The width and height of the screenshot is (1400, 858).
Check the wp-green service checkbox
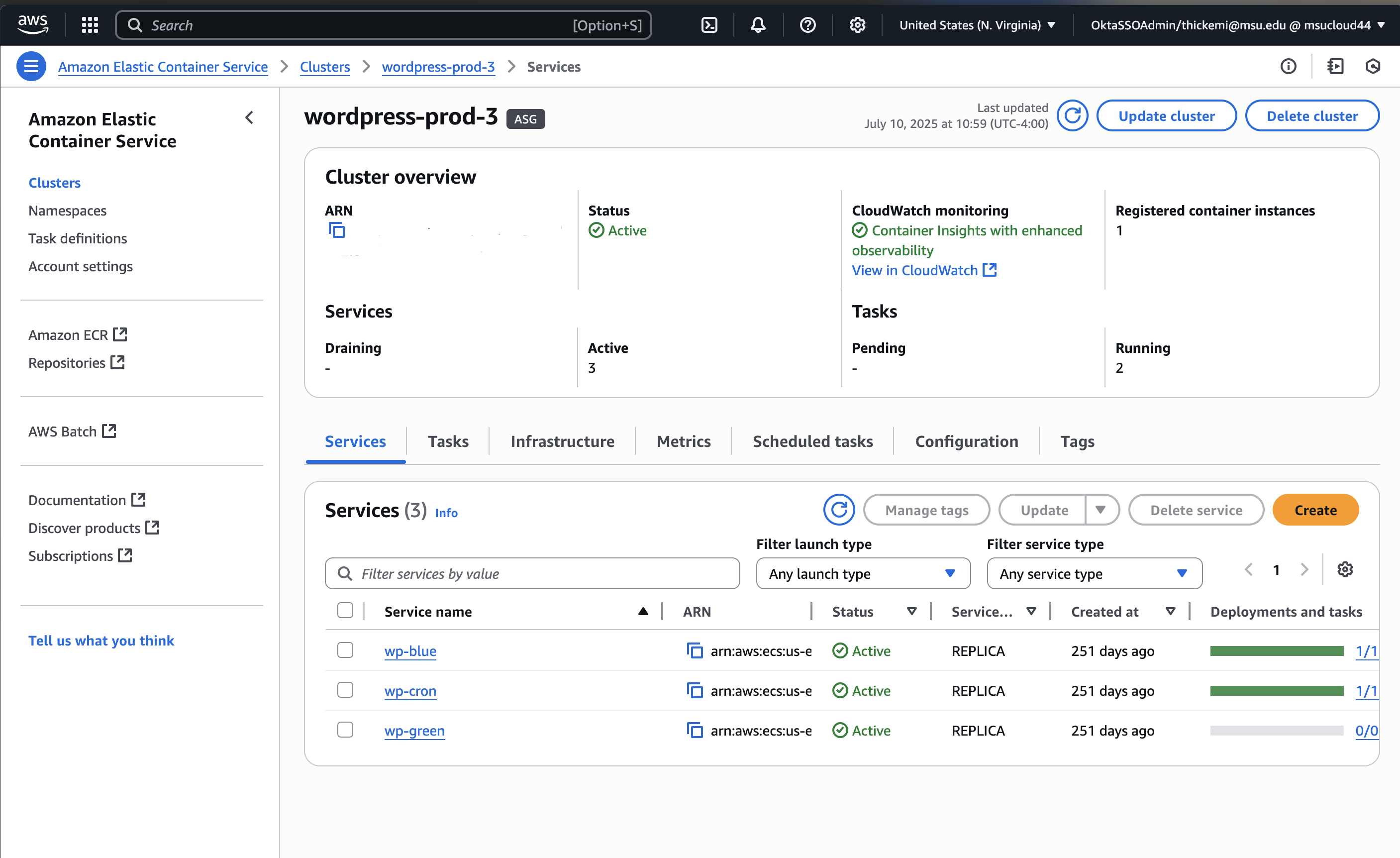pos(345,730)
